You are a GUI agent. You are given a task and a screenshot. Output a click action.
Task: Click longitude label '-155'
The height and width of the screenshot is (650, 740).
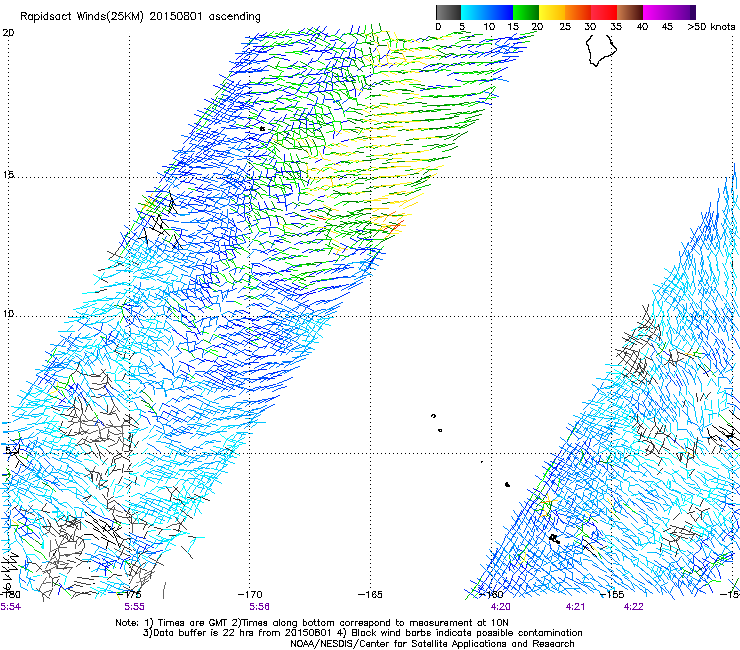pos(612,594)
